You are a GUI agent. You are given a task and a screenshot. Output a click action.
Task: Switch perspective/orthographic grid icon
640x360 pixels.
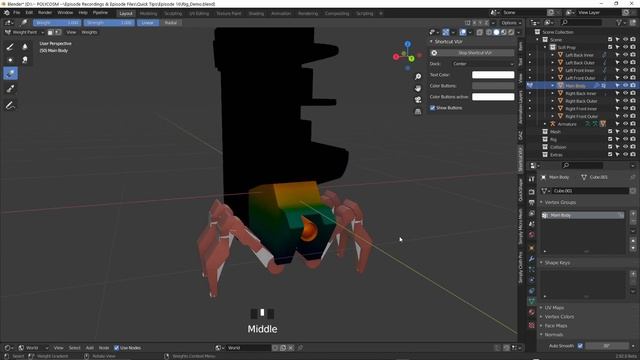point(418,111)
